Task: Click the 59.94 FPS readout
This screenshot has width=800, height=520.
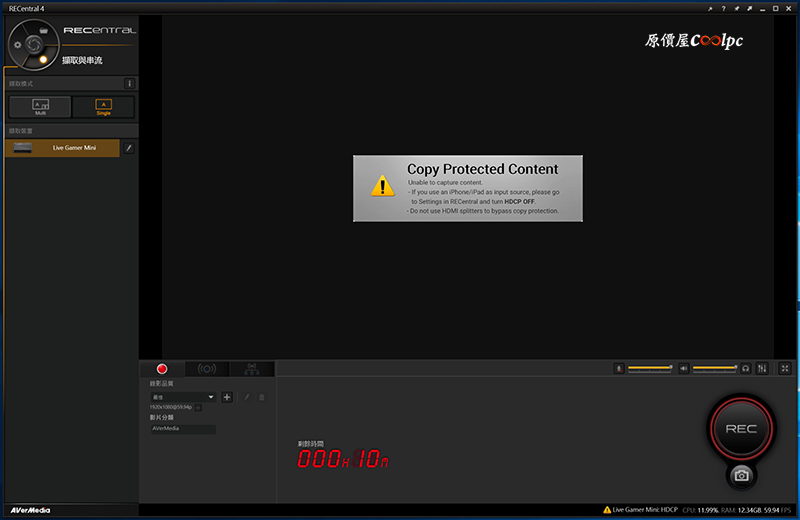Action: (777, 510)
